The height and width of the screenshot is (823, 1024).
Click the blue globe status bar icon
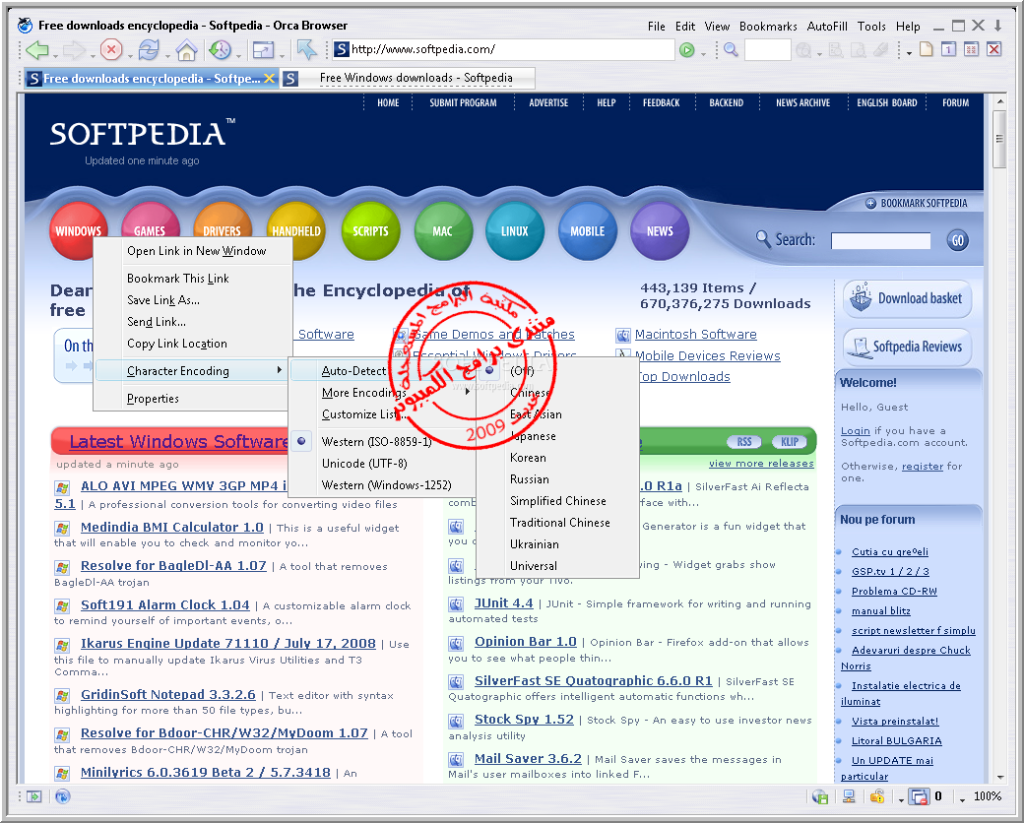tap(63, 796)
